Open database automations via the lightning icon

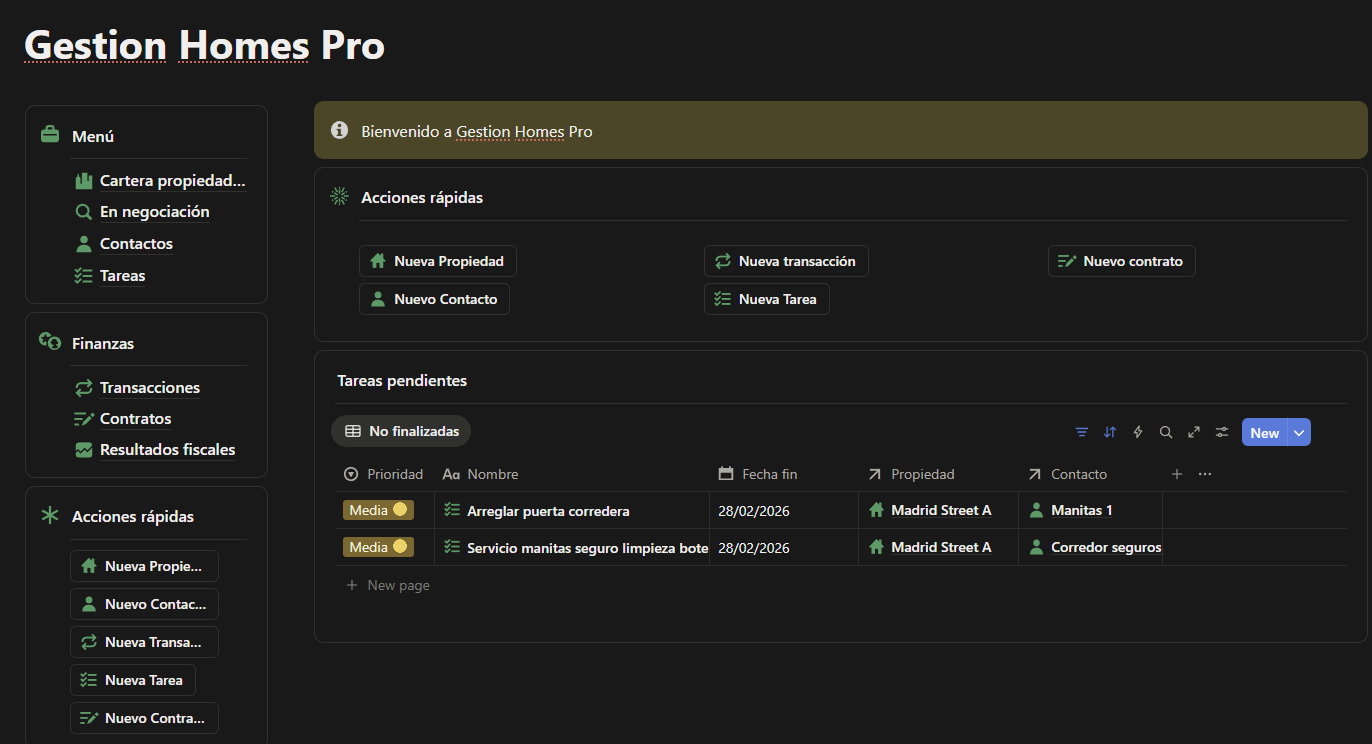pos(1137,431)
